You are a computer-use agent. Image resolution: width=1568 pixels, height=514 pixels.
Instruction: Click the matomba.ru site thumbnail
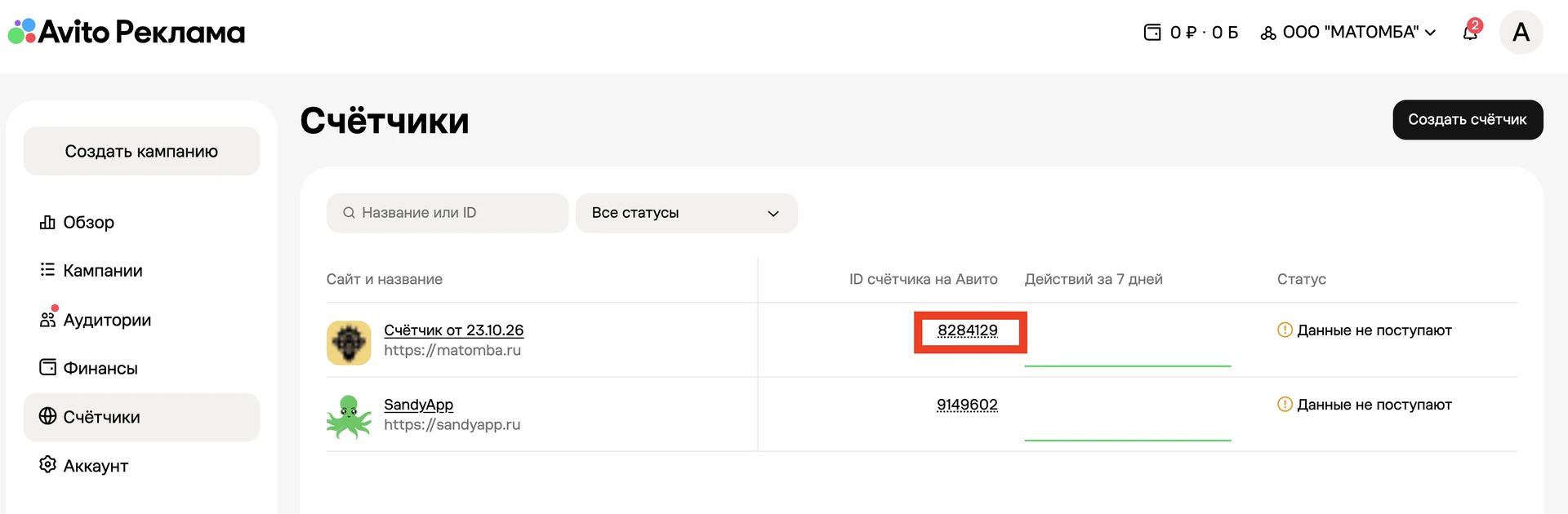(349, 343)
